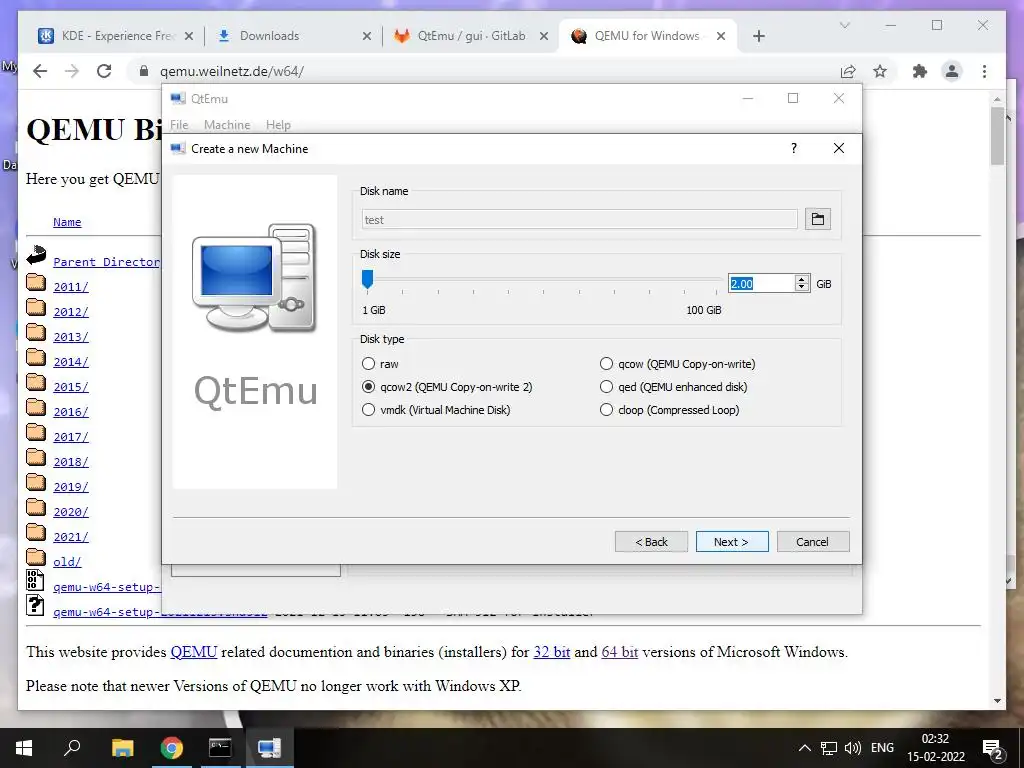Open the command prompt taskbar icon
Screen dimensions: 1024x768
[220, 748]
